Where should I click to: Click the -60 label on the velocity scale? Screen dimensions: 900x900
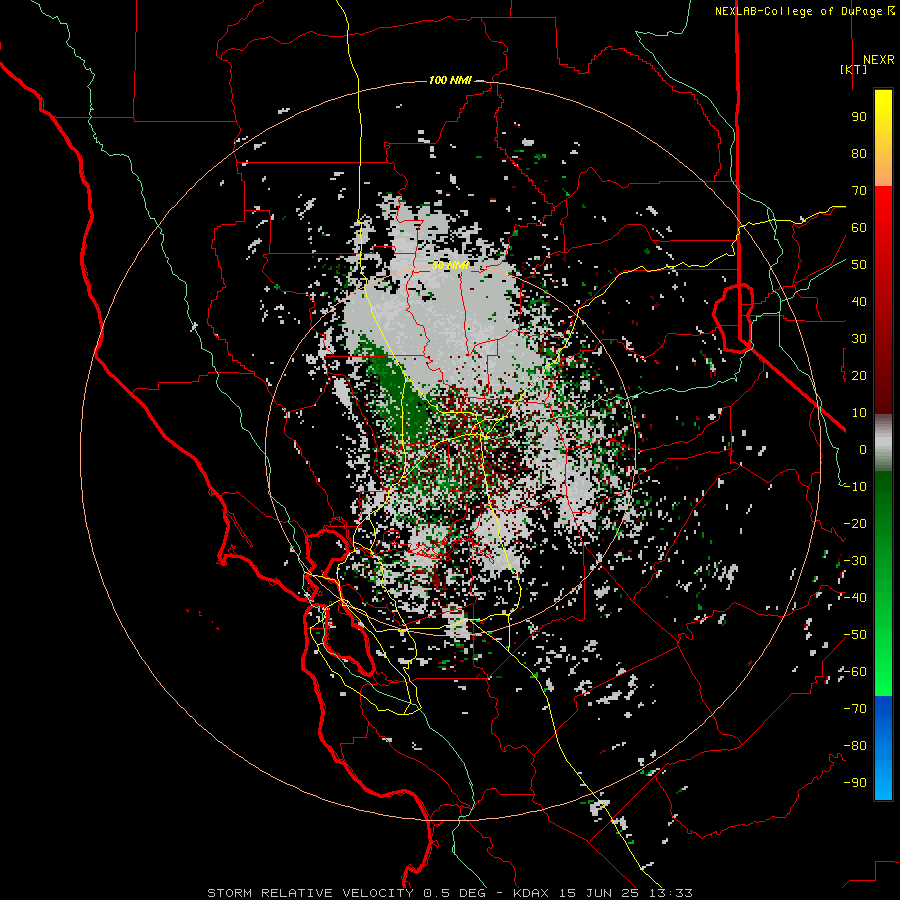click(x=855, y=672)
